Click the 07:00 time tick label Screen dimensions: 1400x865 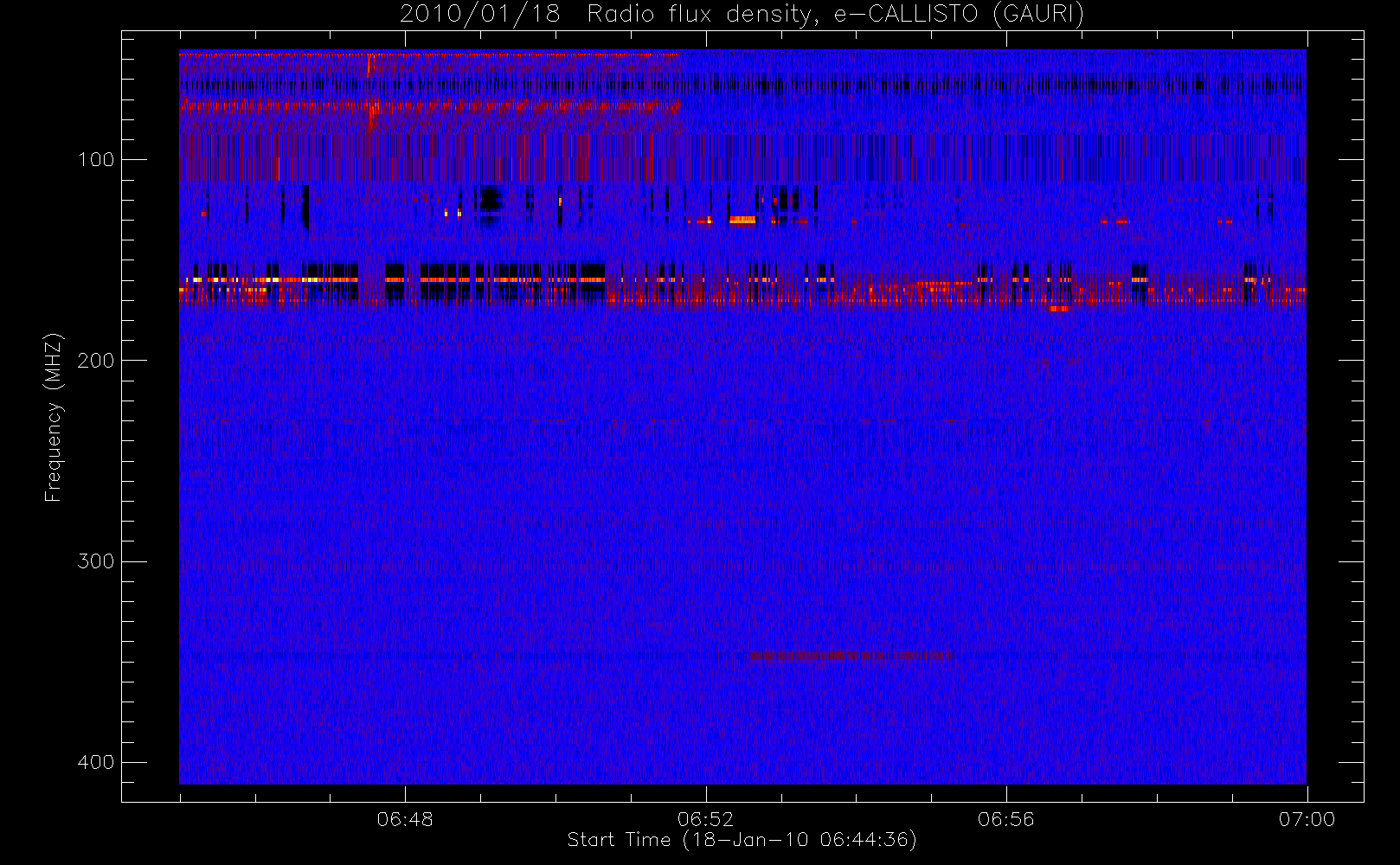(1307, 819)
